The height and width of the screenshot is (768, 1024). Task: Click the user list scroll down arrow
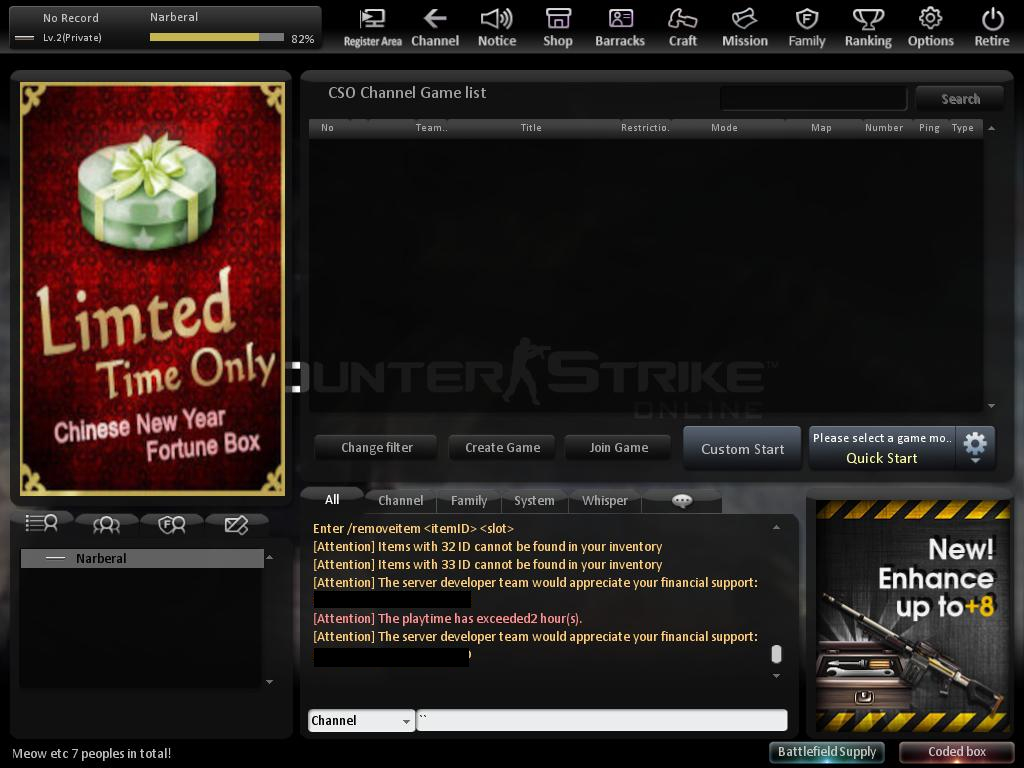pos(269,682)
